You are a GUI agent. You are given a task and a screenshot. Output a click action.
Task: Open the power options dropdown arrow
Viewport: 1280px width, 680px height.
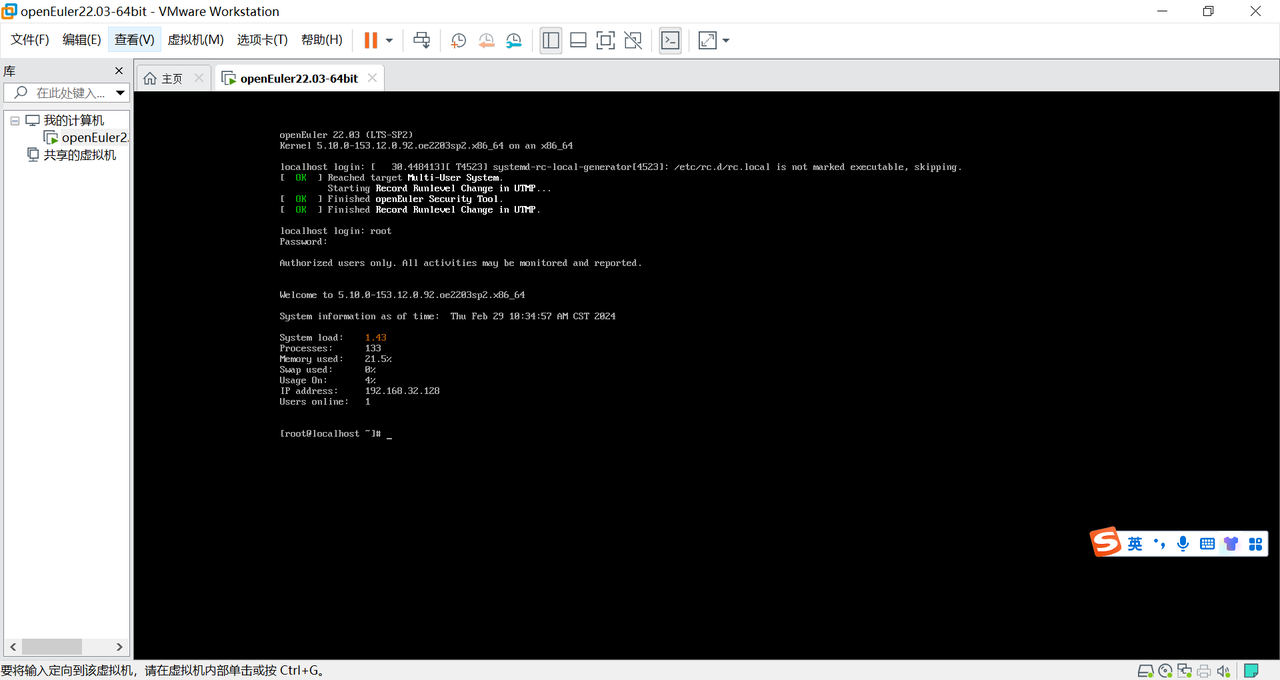pyautogui.click(x=389, y=40)
